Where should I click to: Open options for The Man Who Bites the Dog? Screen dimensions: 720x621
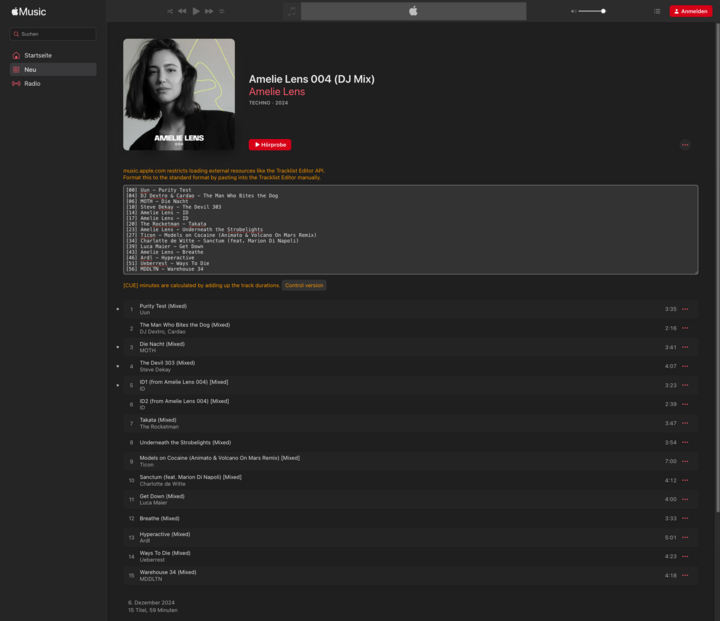click(685, 328)
